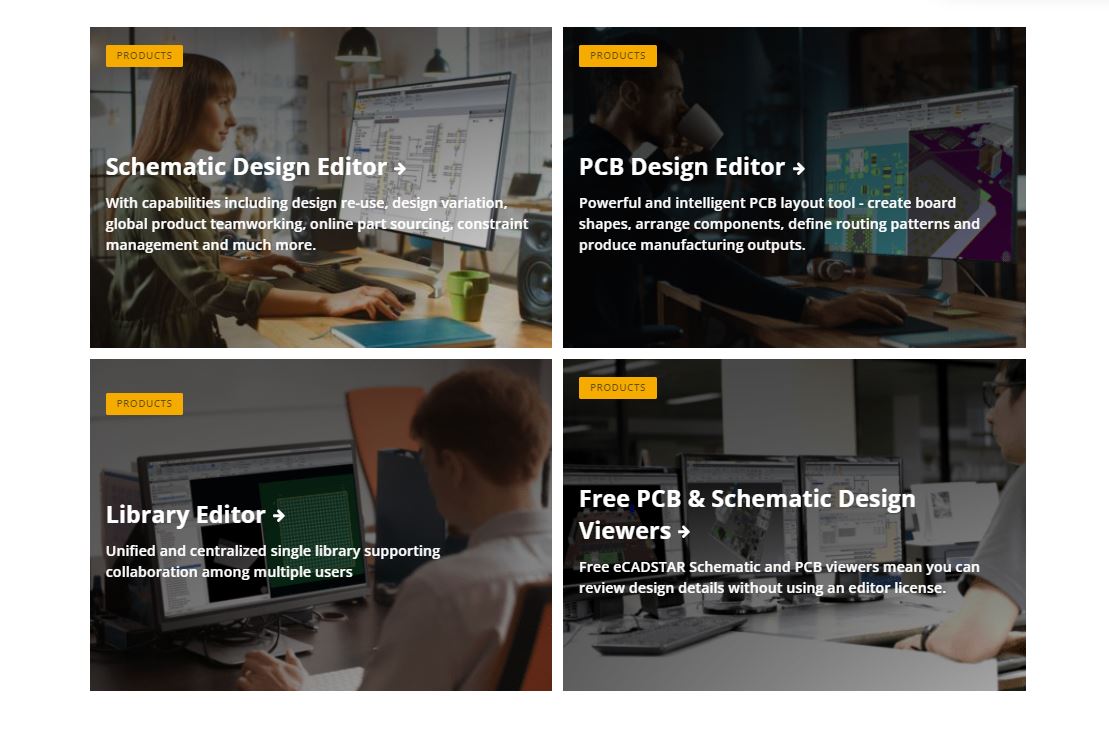
Task: Select the PCB layout tool description paragraph
Action: (x=779, y=224)
